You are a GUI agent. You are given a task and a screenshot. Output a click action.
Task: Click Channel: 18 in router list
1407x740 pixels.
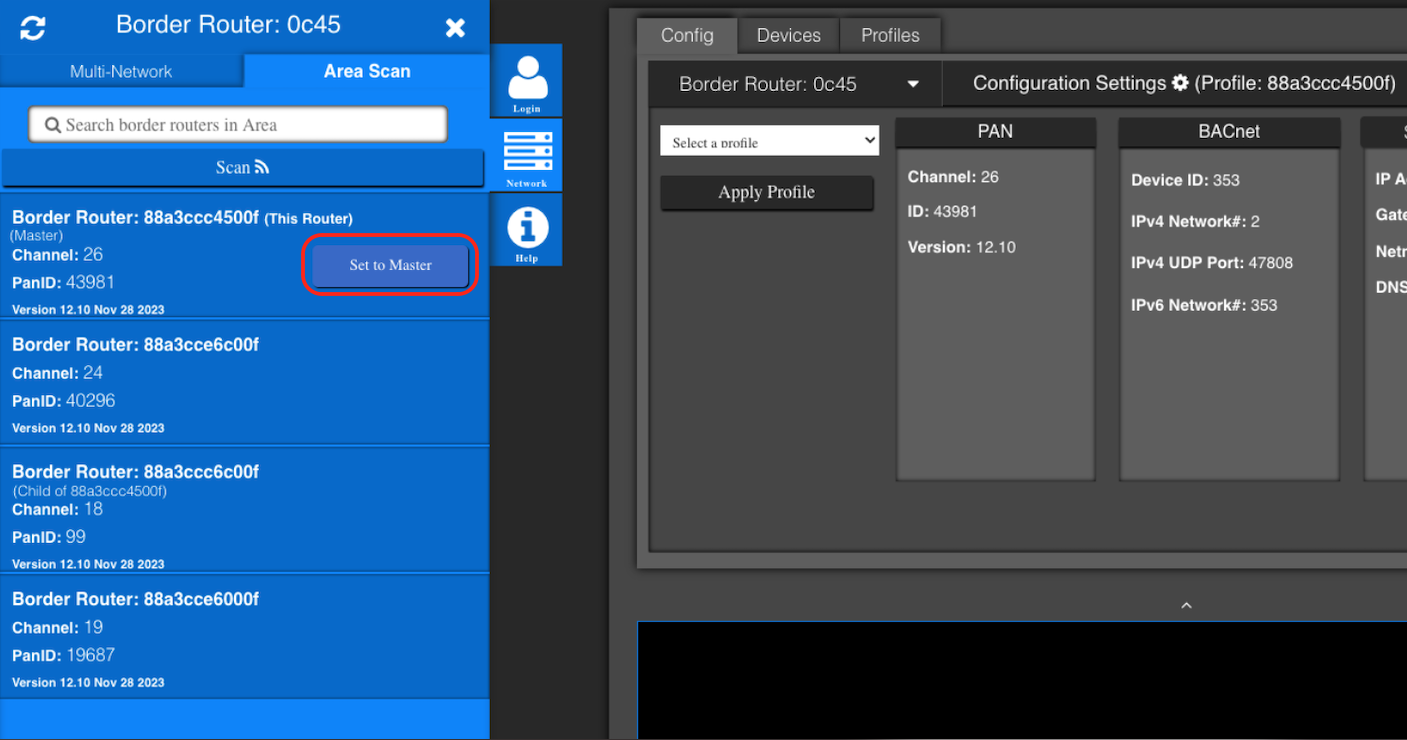pyautogui.click(x=57, y=509)
